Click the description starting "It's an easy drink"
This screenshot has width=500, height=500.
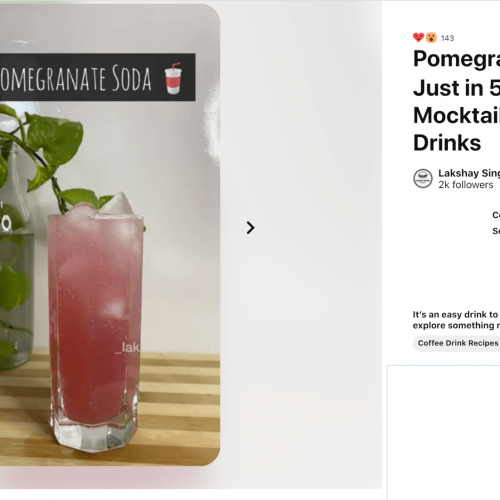click(x=456, y=314)
